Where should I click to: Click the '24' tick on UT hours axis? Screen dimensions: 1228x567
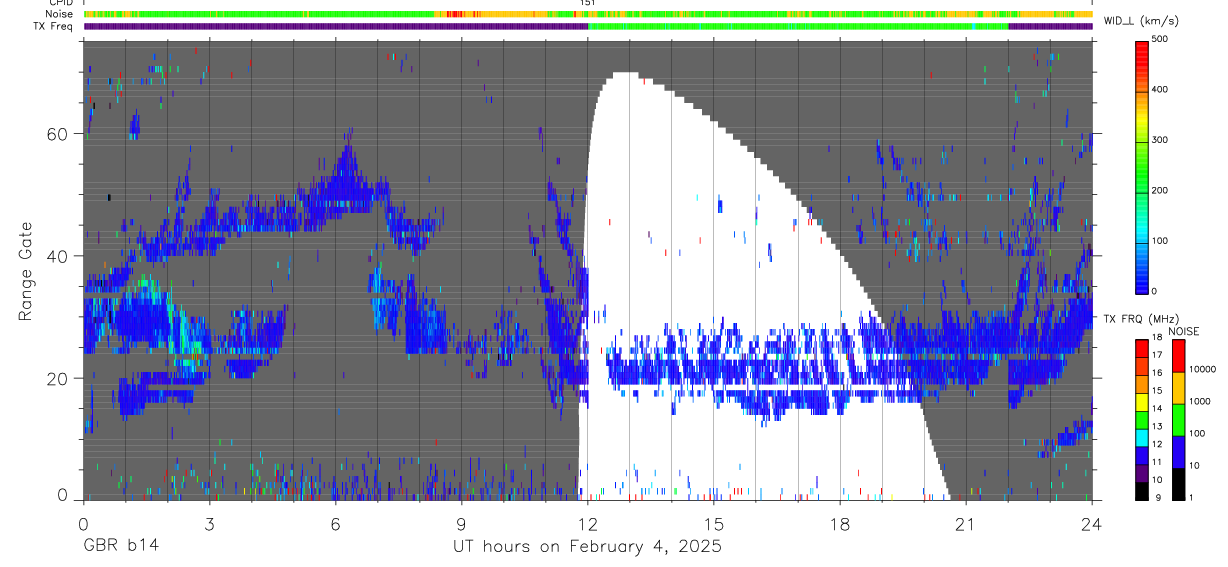tap(1092, 523)
